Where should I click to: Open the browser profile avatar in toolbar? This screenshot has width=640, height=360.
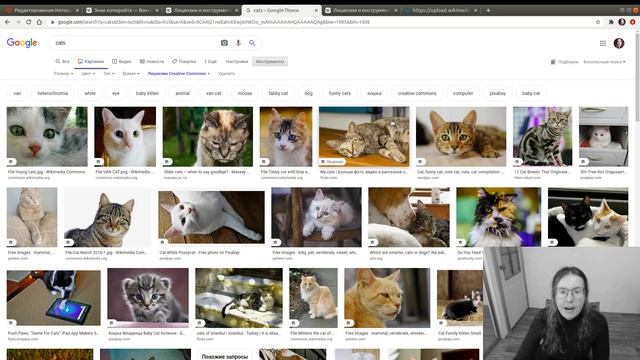pyautogui.click(x=622, y=22)
